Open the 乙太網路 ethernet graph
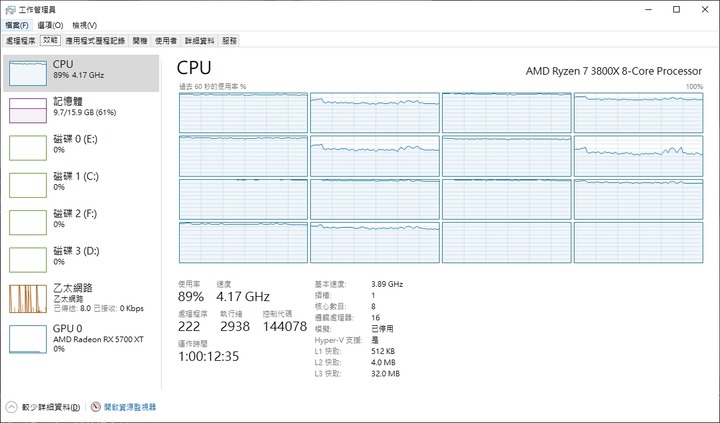This screenshot has height=423, width=720. (x=28, y=299)
